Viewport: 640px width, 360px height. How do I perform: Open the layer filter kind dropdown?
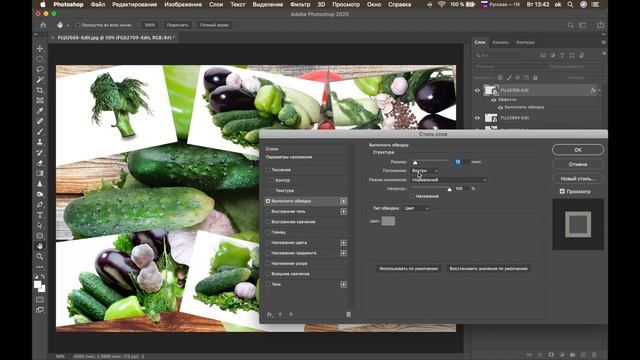click(498, 55)
